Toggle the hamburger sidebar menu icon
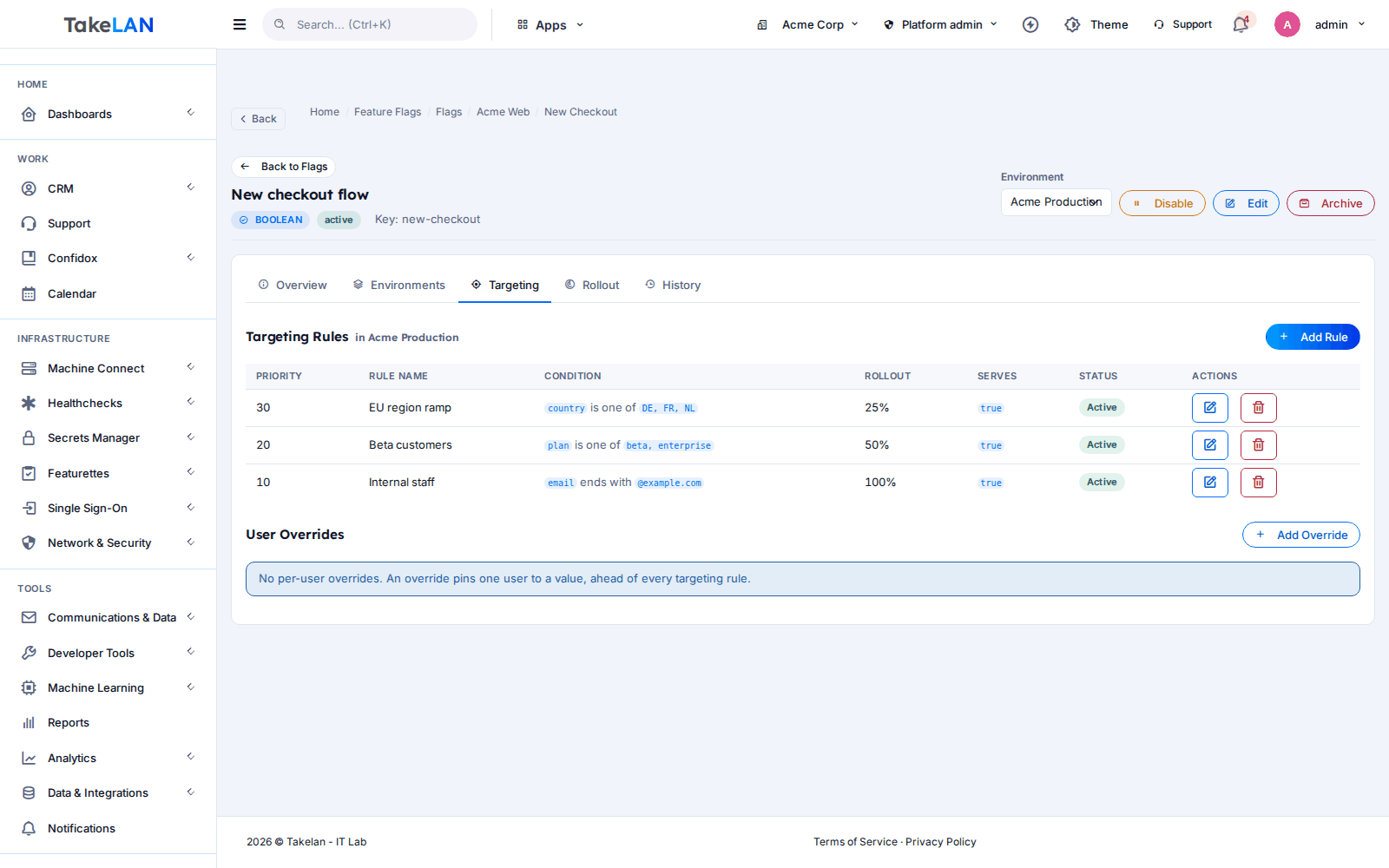The width and height of the screenshot is (1389, 868). tap(240, 24)
